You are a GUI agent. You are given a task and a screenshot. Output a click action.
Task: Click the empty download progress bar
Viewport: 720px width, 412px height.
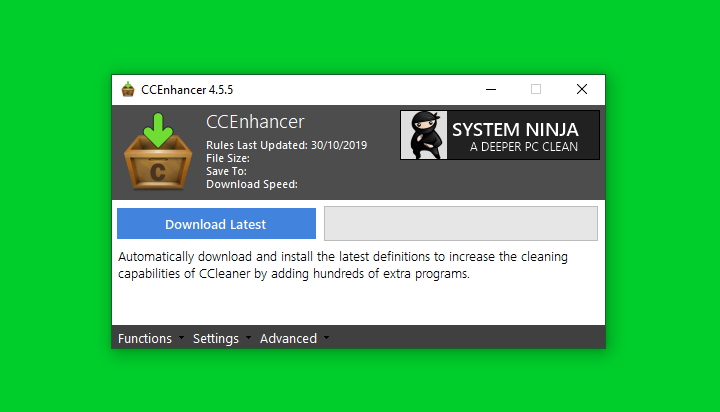click(x=461, y=223)
